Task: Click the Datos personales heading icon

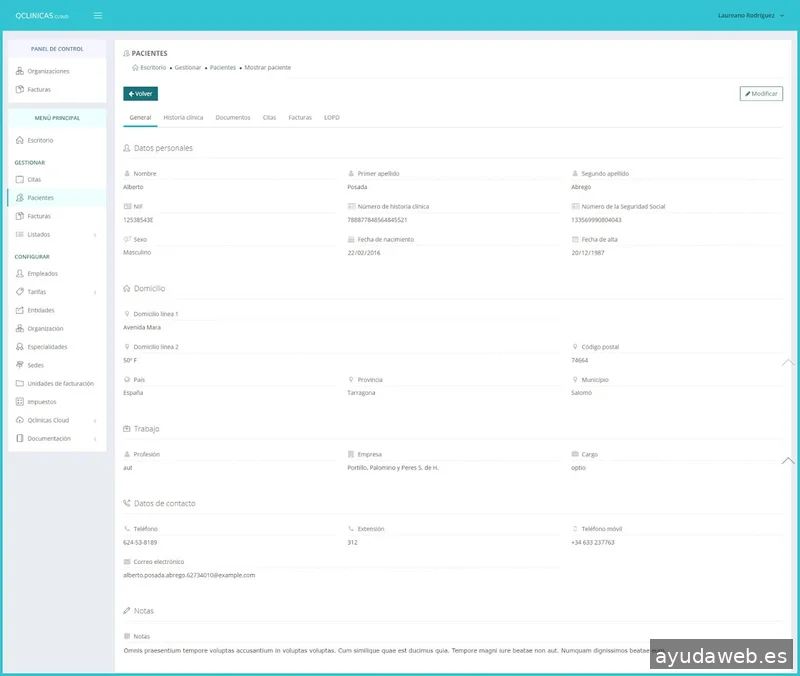Action: pos(127,148)
